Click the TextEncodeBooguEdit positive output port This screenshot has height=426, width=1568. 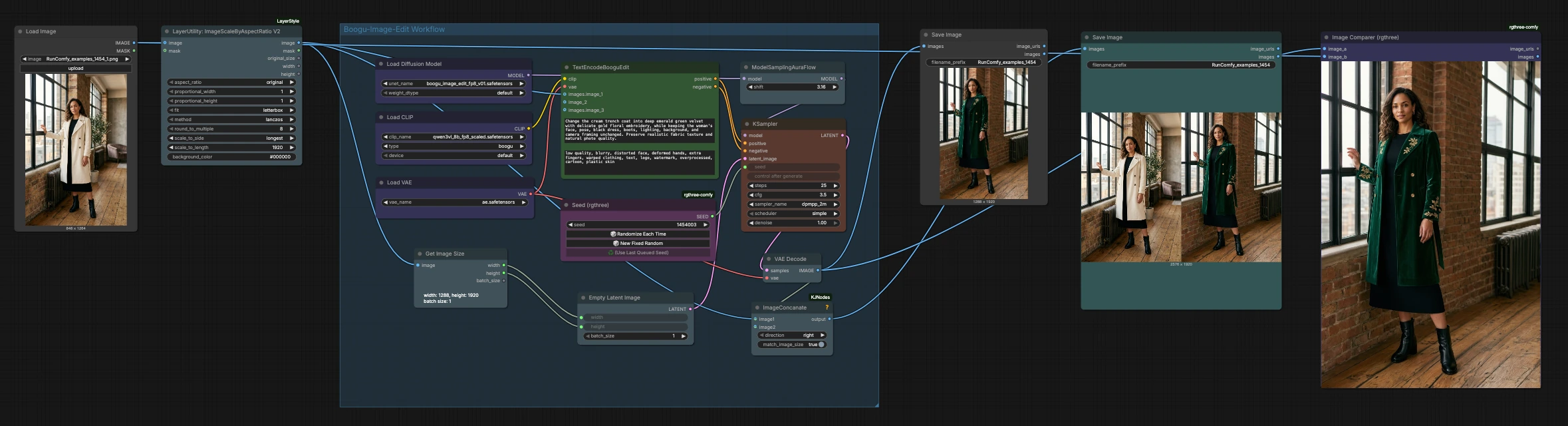(716, 79)
